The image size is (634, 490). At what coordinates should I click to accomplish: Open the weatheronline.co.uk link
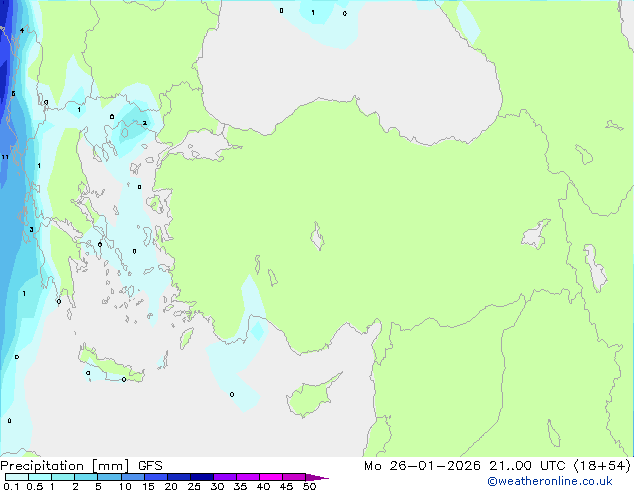[550, 481]
